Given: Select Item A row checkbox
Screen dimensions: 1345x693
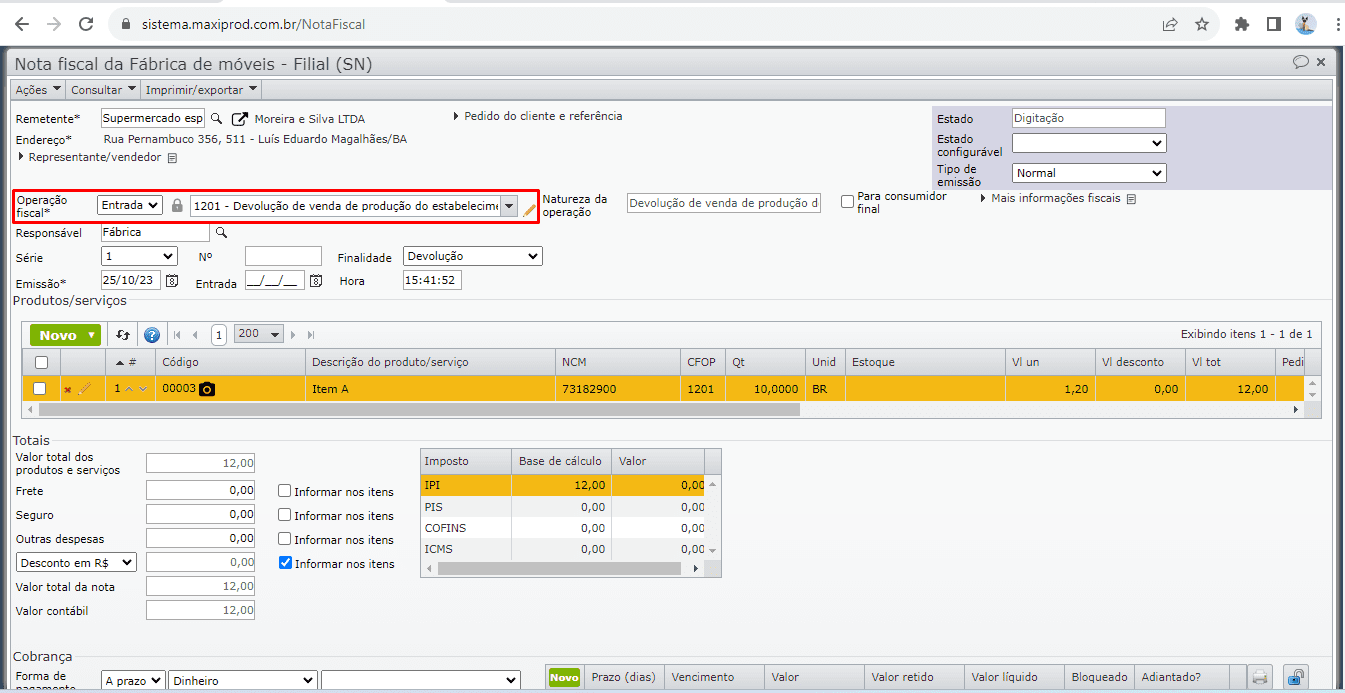Looking at the screenshot, I should tap(40, 388).
